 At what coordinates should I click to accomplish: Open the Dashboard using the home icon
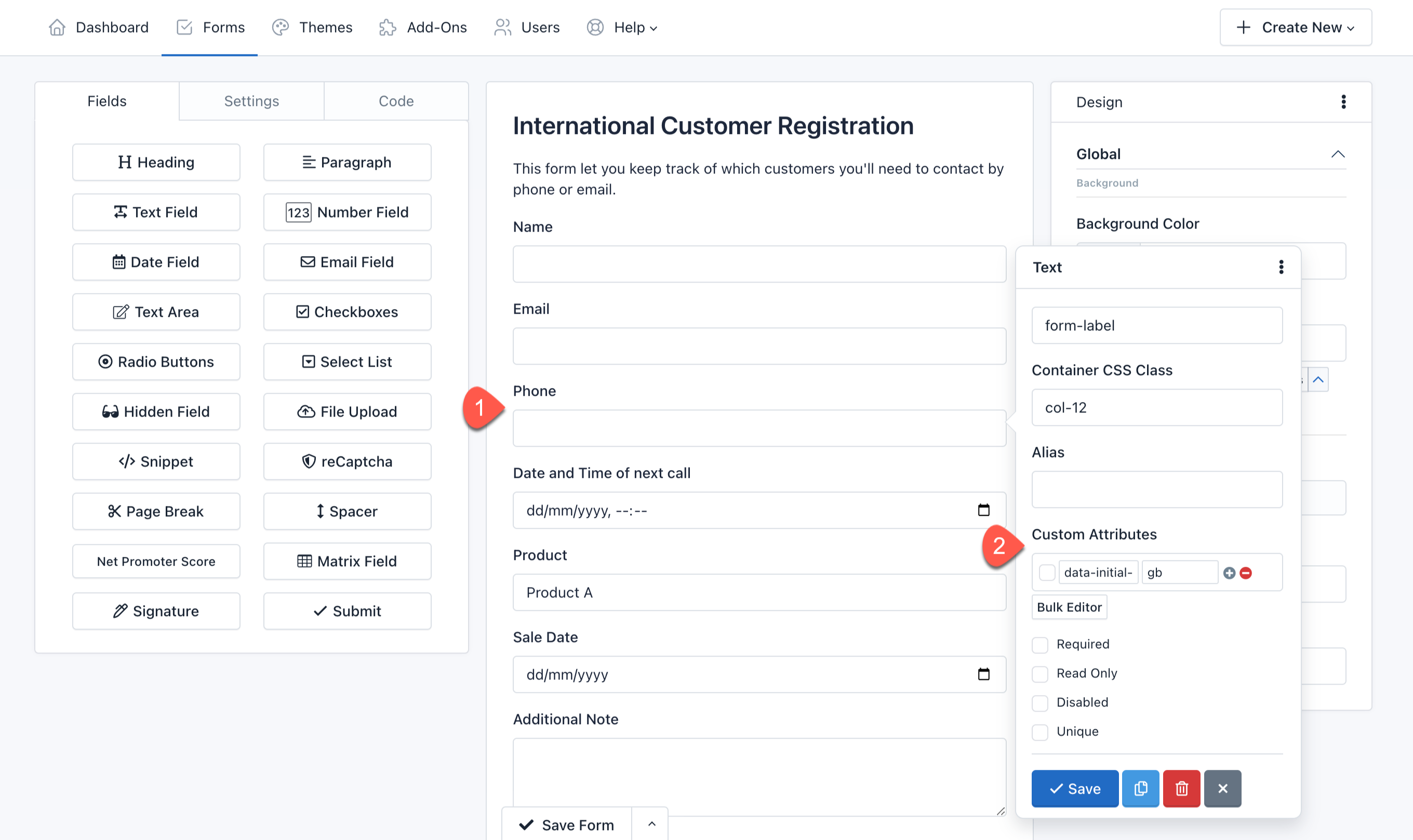click(57, 27)
